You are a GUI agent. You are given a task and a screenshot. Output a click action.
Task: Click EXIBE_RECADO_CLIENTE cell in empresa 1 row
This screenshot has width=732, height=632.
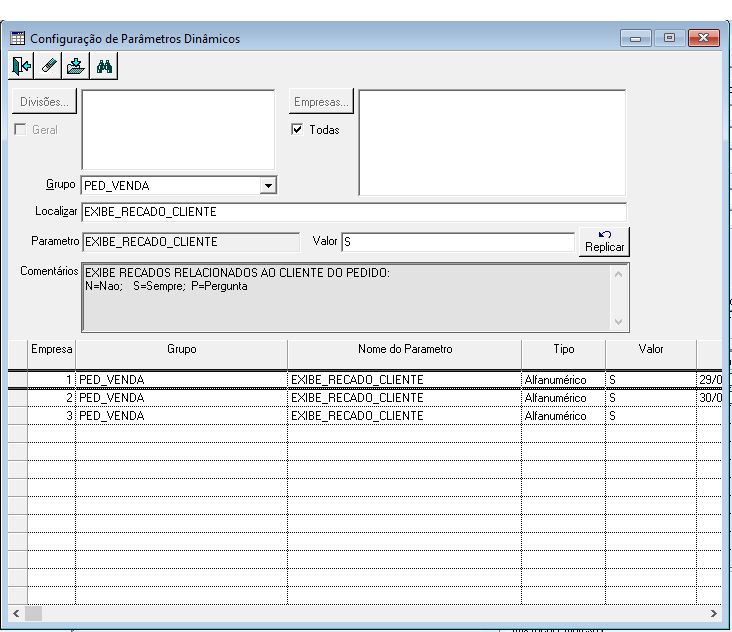pyautogui.click(x=405, y=379)
